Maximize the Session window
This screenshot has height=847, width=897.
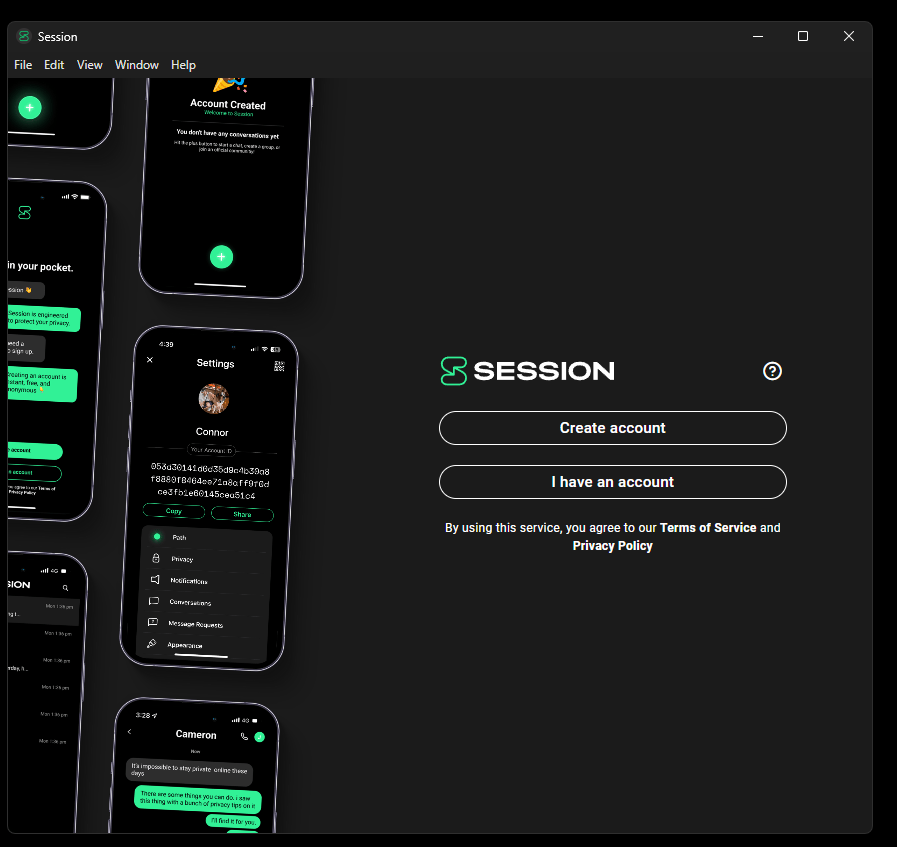(x=803, y=36)
